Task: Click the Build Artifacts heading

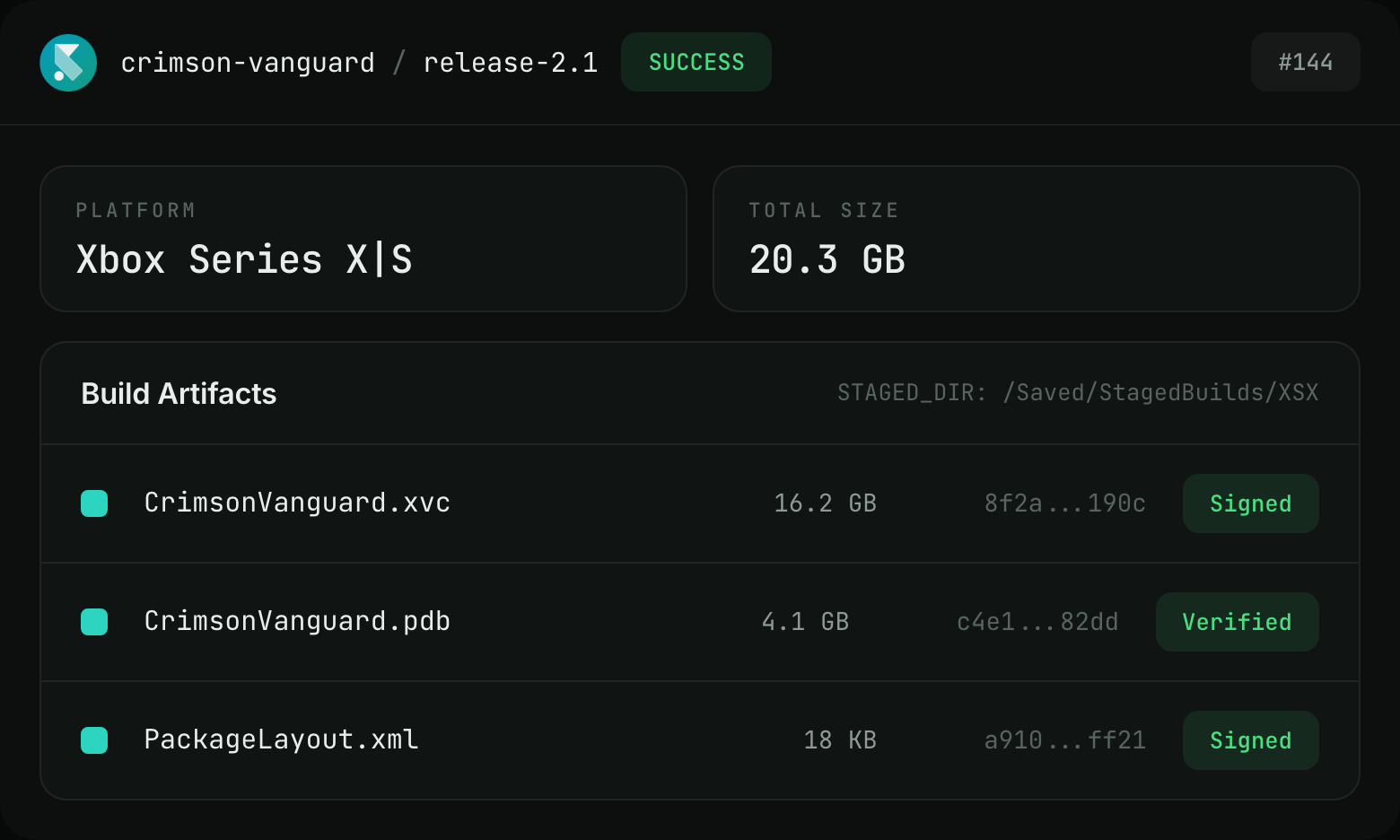Action: pos(179,393)
